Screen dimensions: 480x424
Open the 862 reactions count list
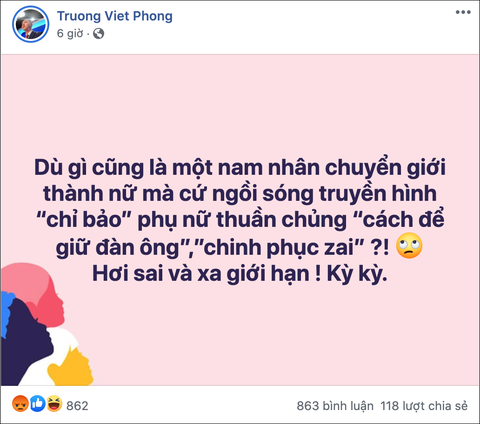[x=77, y=406]
